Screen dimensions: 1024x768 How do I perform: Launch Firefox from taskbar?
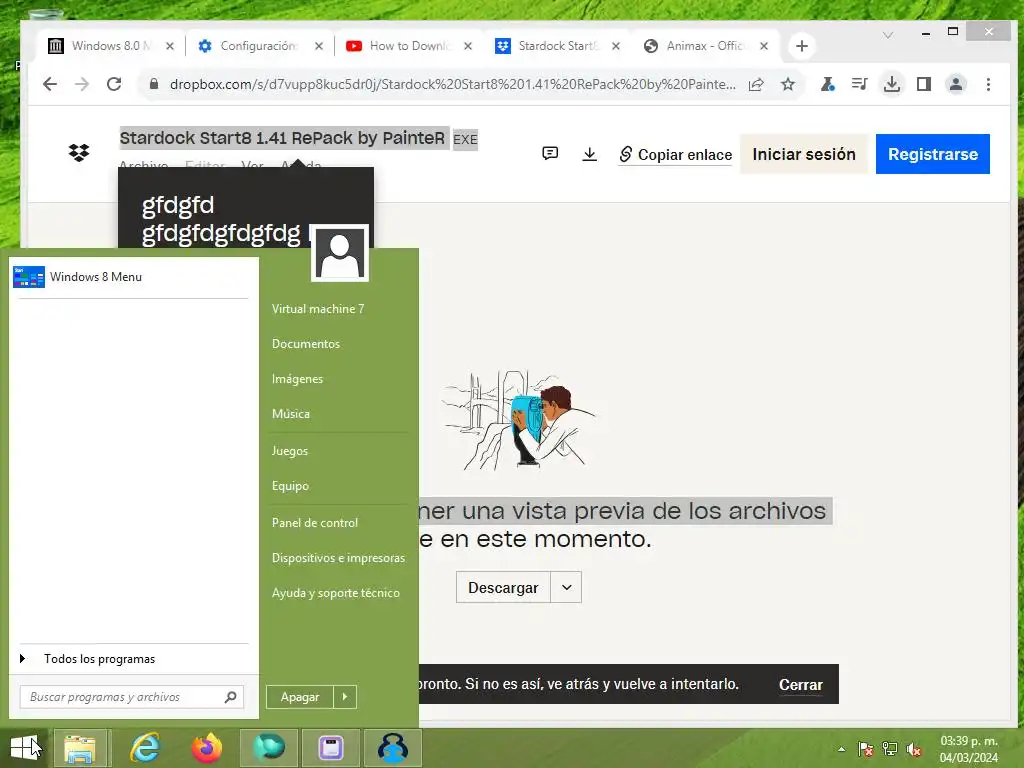(206, 748)
